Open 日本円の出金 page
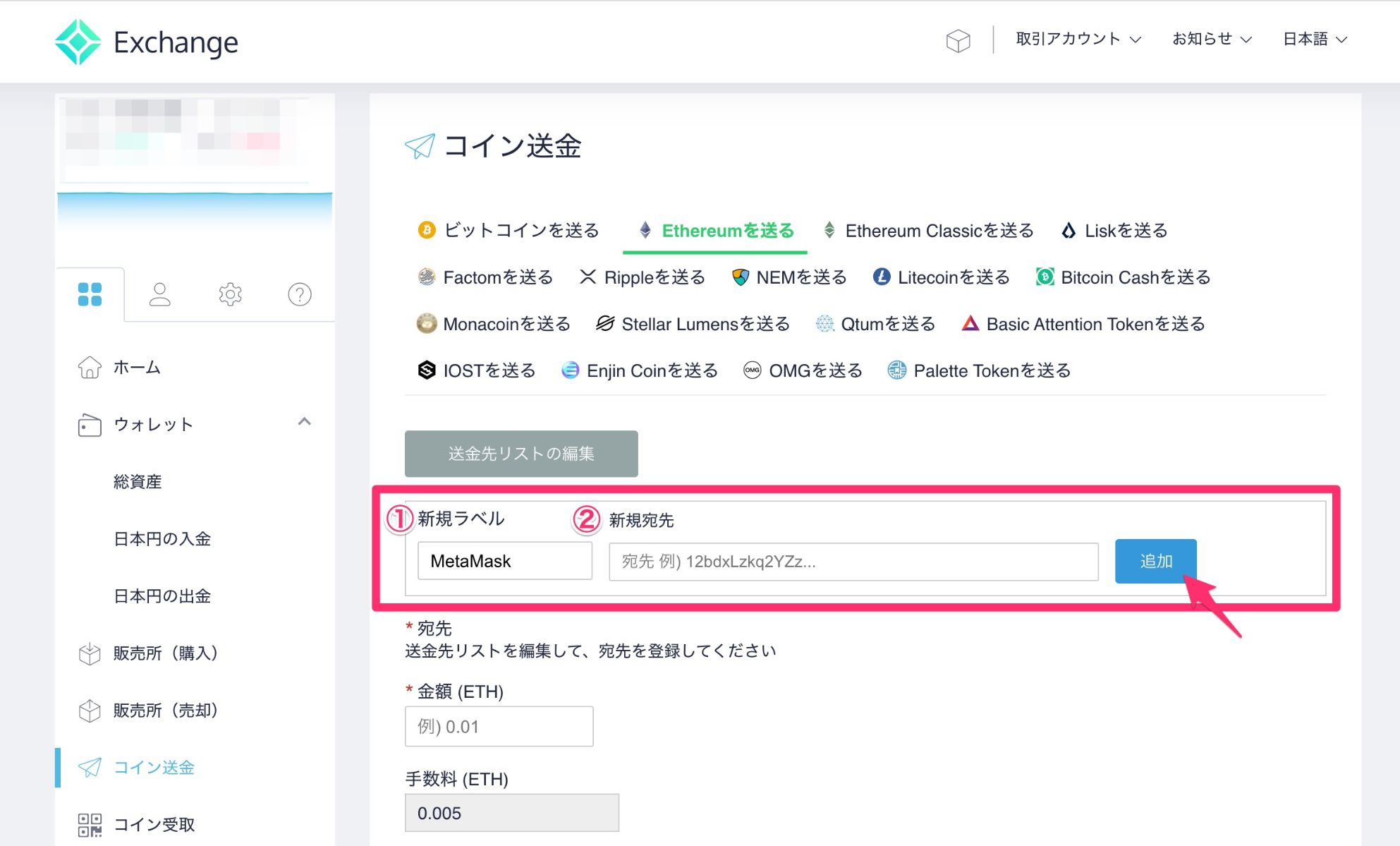The image size is (1400, 846). tap(162, 596)
